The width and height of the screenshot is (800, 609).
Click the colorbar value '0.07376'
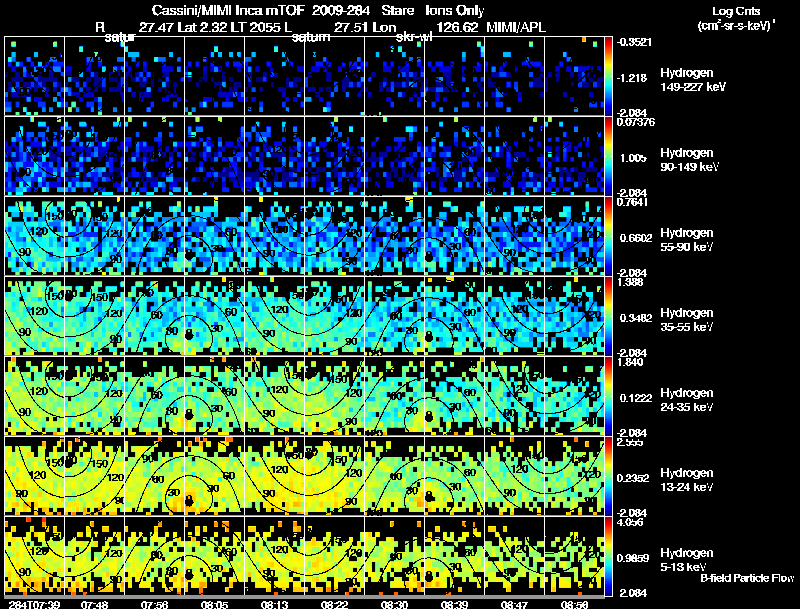point(636,122)
